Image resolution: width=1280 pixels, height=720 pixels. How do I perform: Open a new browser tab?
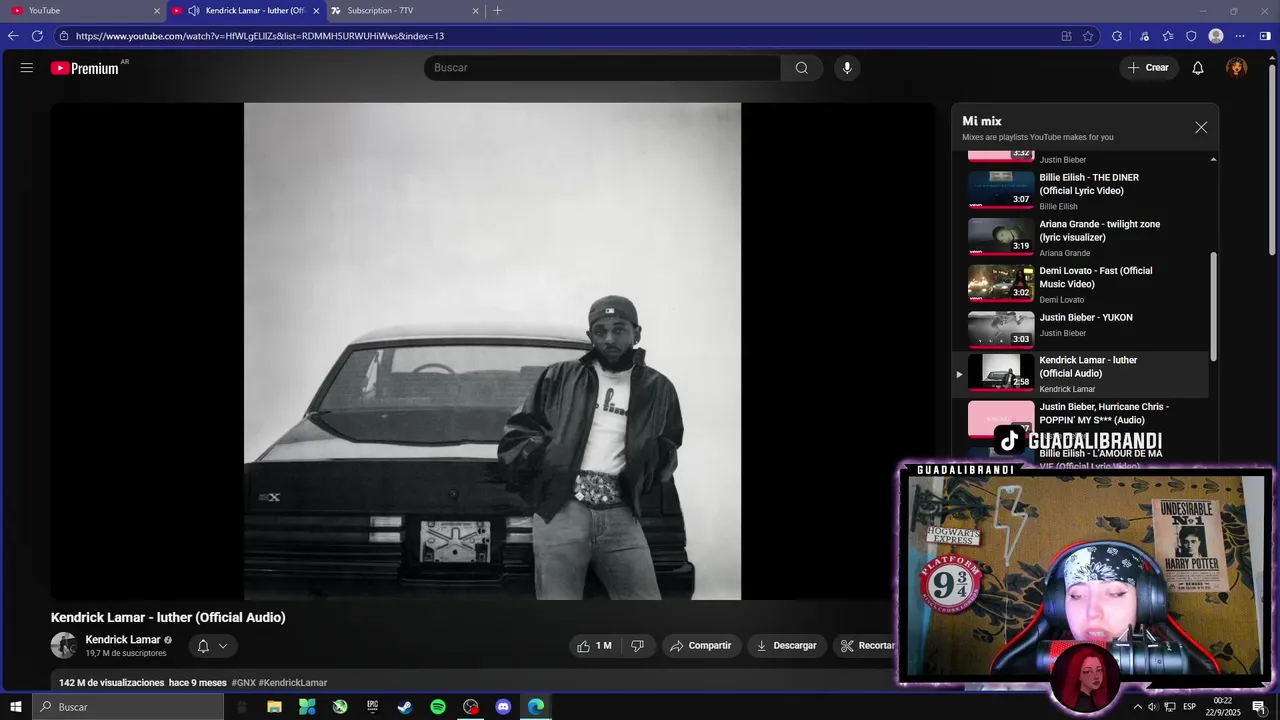pos(498,11)
